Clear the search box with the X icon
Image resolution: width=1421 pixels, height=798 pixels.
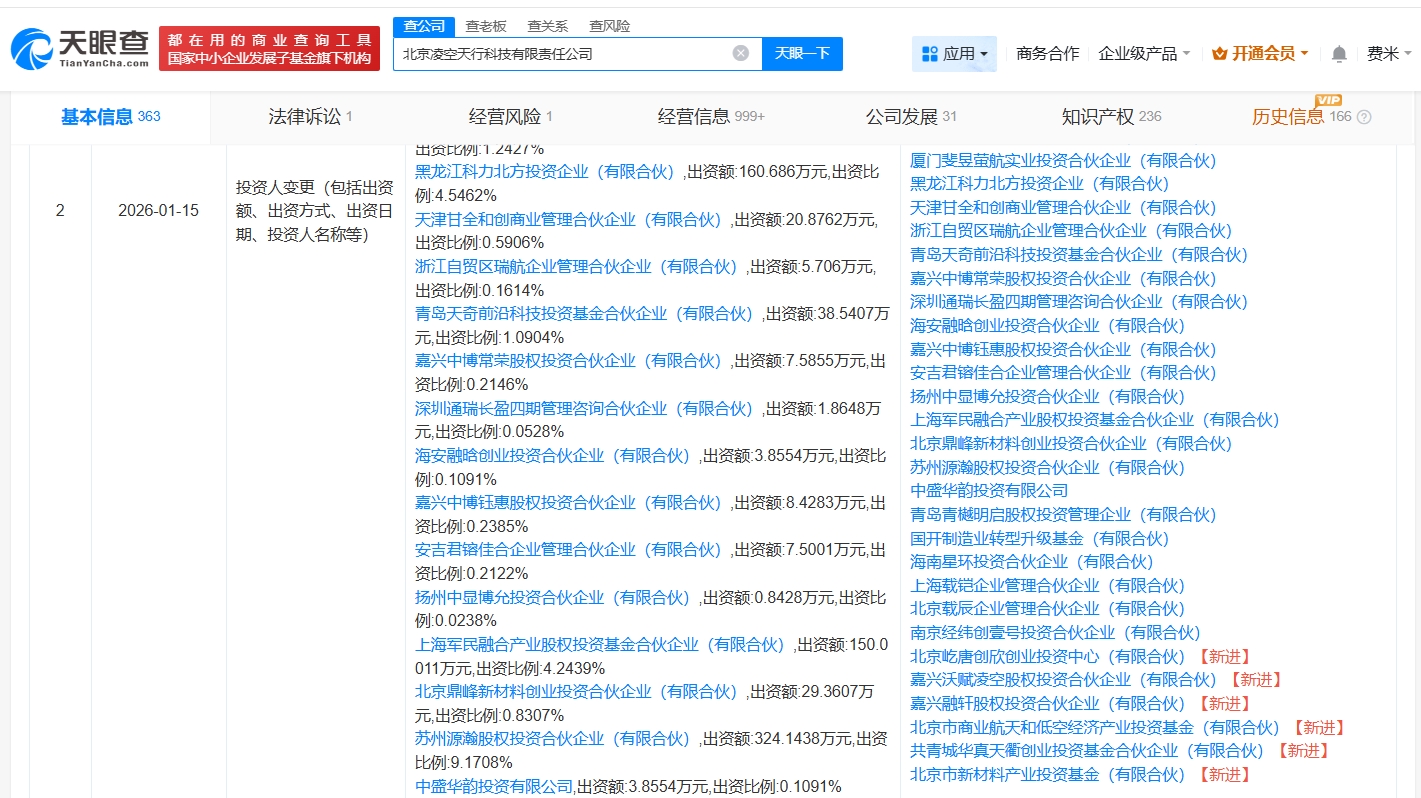(740, 53)
